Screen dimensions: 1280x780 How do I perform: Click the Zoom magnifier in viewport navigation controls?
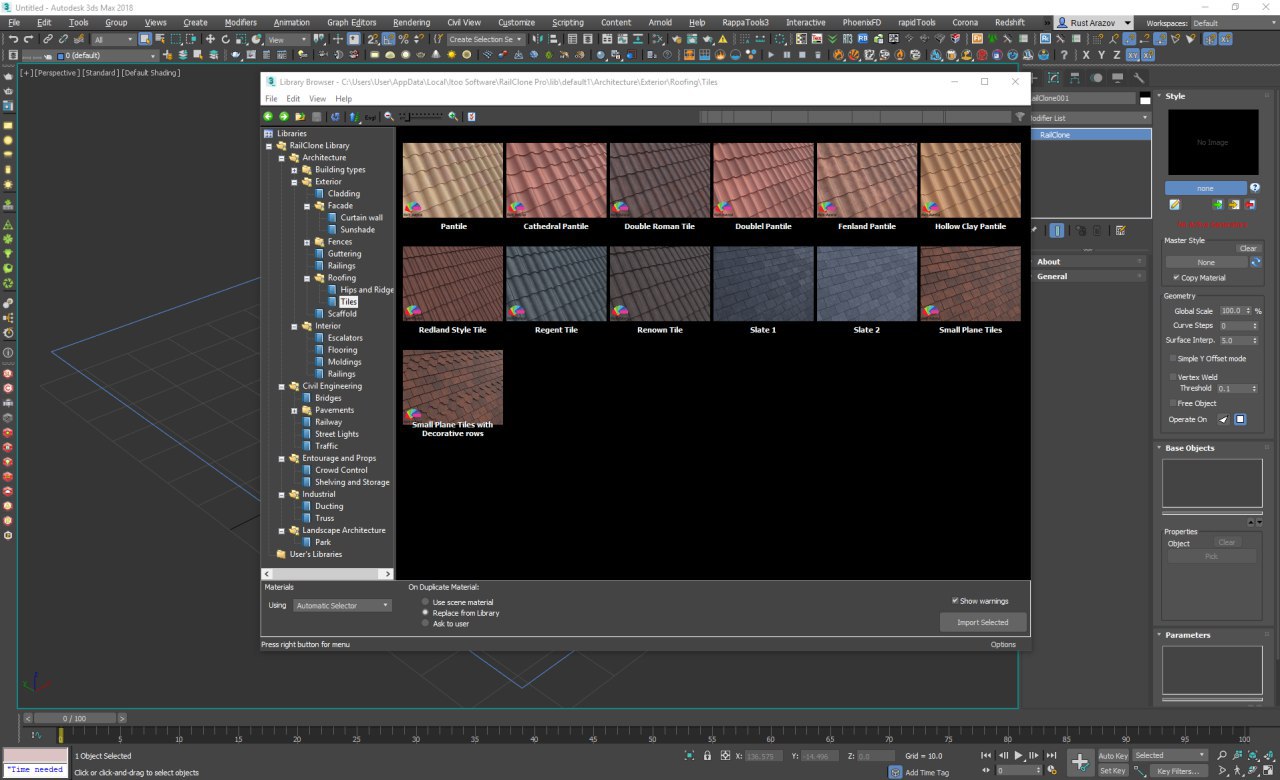tap(1222, 755)
